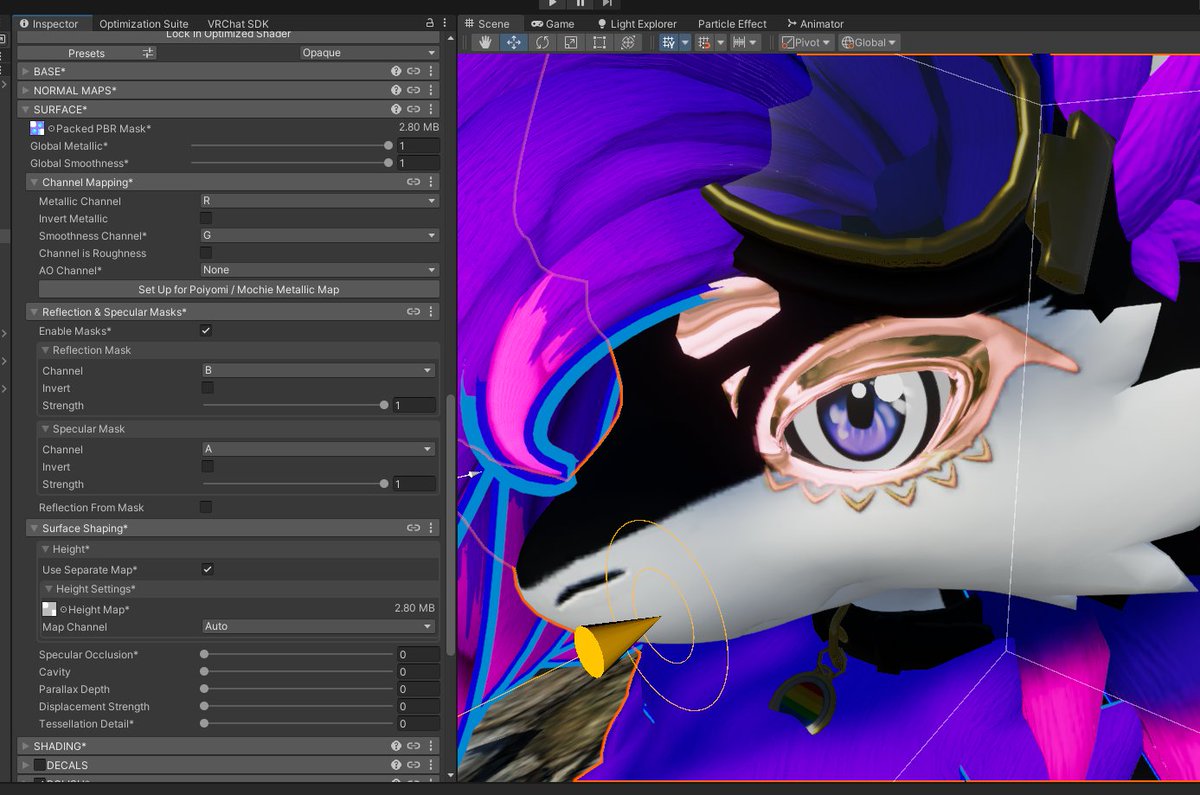This screenshot has width=1200, height=795.
Task: Click the Presets button
Action: point(89,53)
